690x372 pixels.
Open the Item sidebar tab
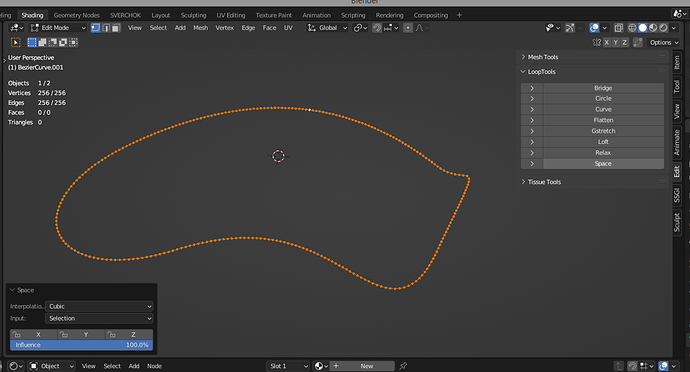tap(677, 63)
